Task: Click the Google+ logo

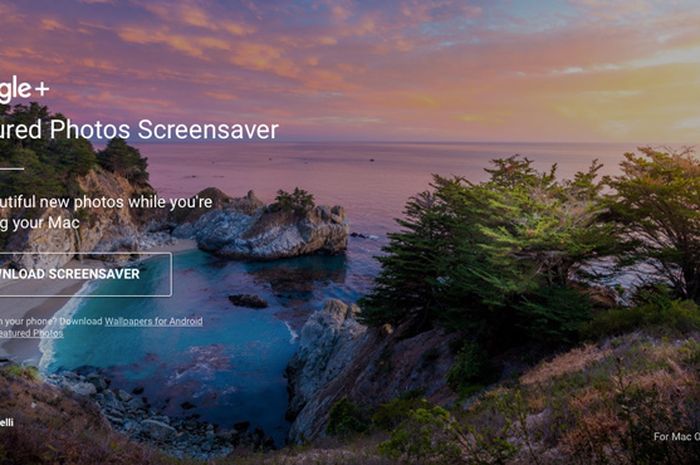Action: pyautogui.click(x=24, y=90)
